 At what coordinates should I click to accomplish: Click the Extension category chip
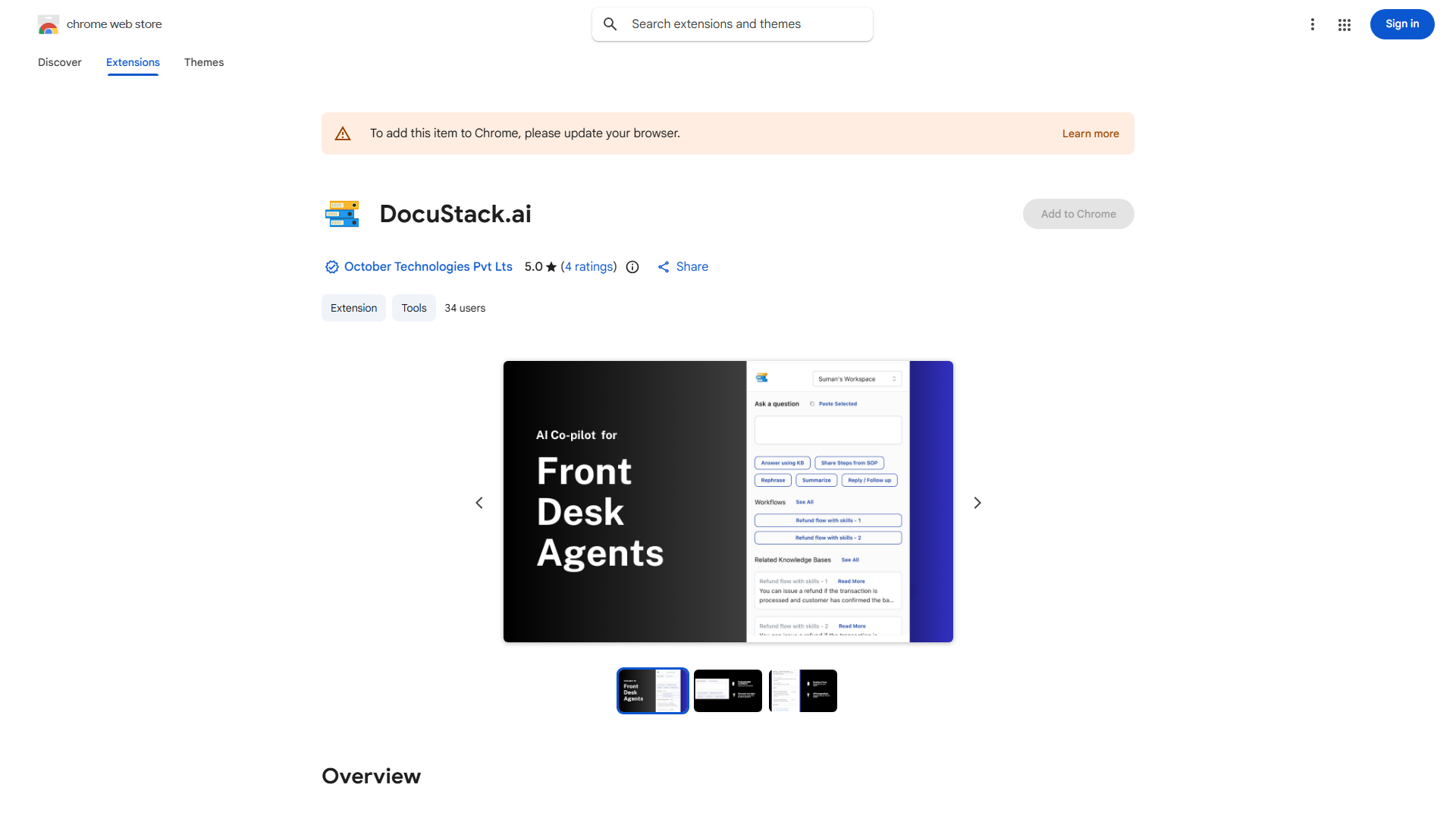pyautogui.click(x=353, y=308)
